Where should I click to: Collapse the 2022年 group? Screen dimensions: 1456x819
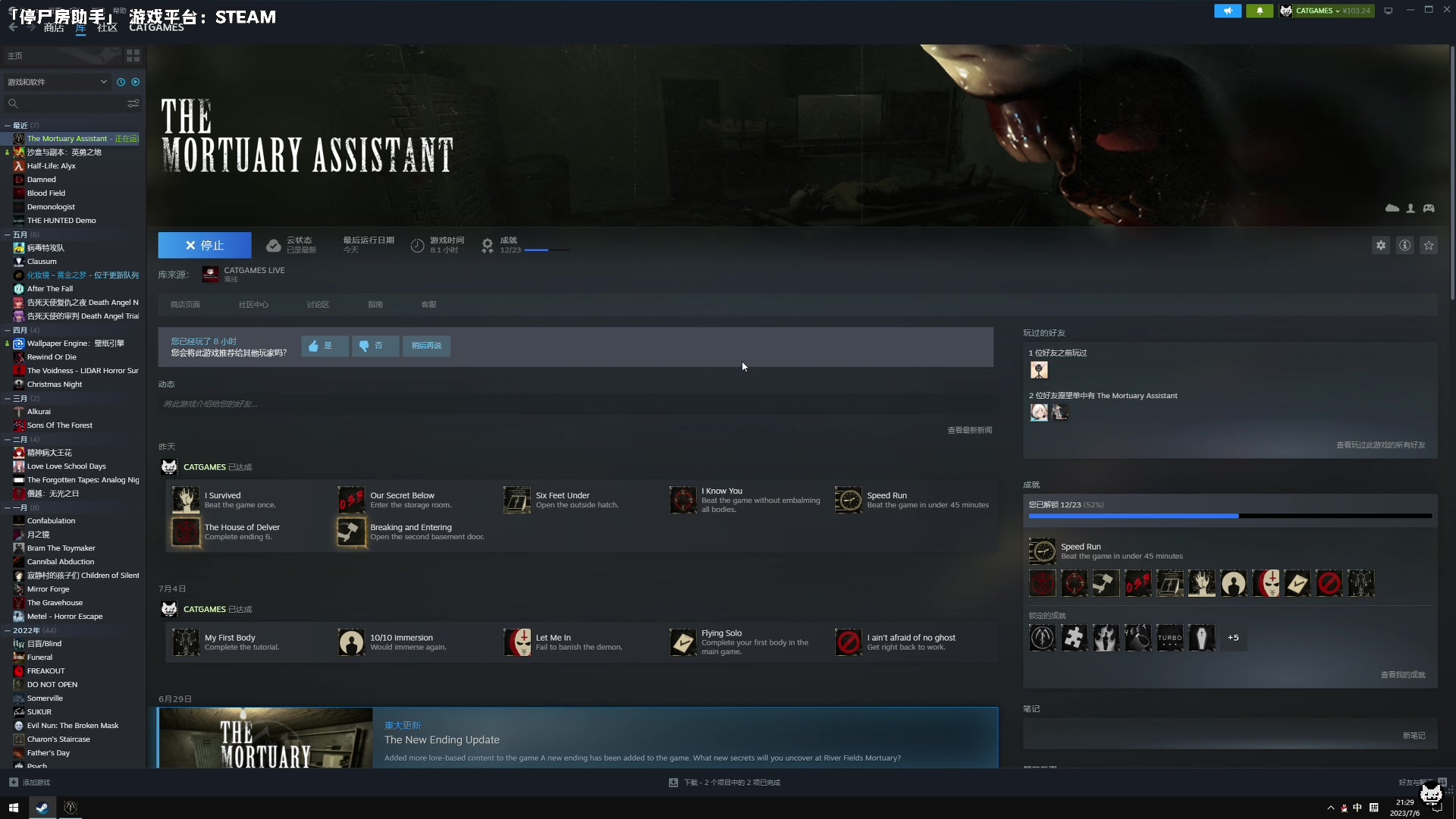click(x=8, y=631)
